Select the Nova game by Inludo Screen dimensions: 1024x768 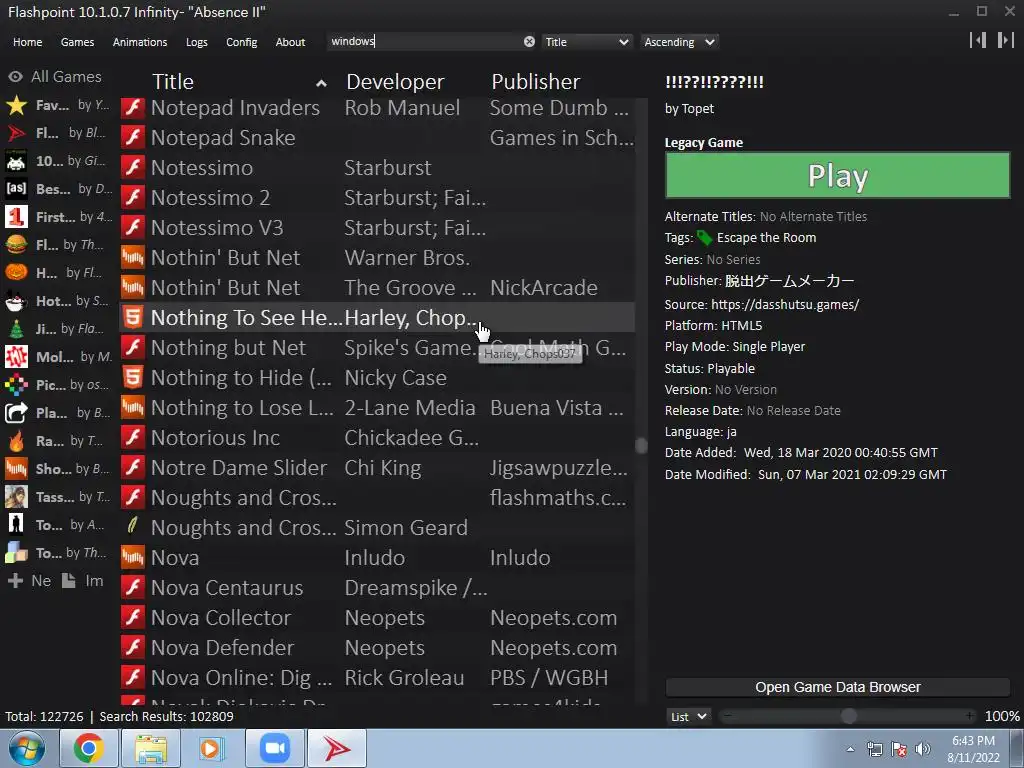click(x=377, y=558)
